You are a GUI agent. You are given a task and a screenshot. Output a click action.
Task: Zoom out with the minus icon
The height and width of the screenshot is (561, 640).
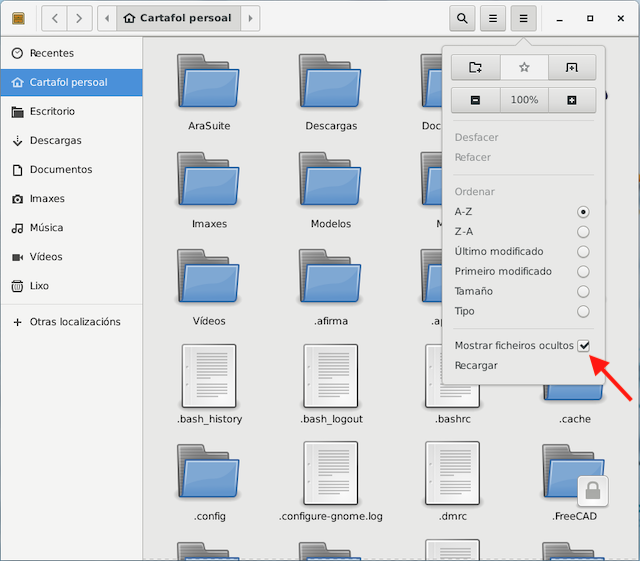475,100
